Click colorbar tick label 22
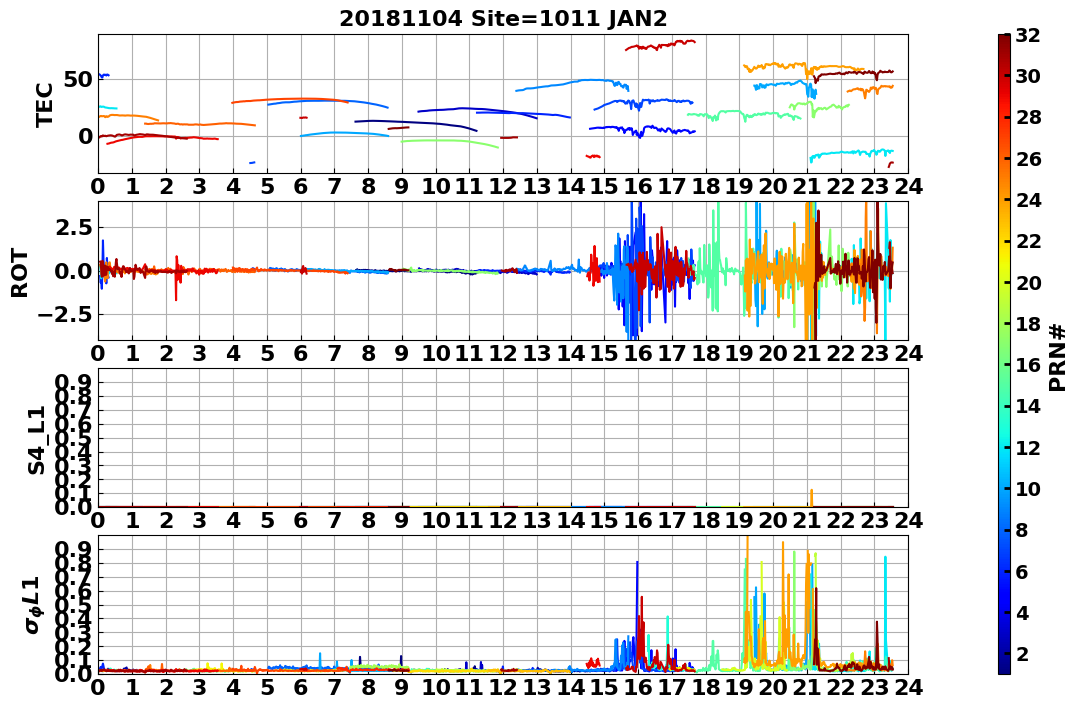The image size is (1077, 709). click(1028, 241)
